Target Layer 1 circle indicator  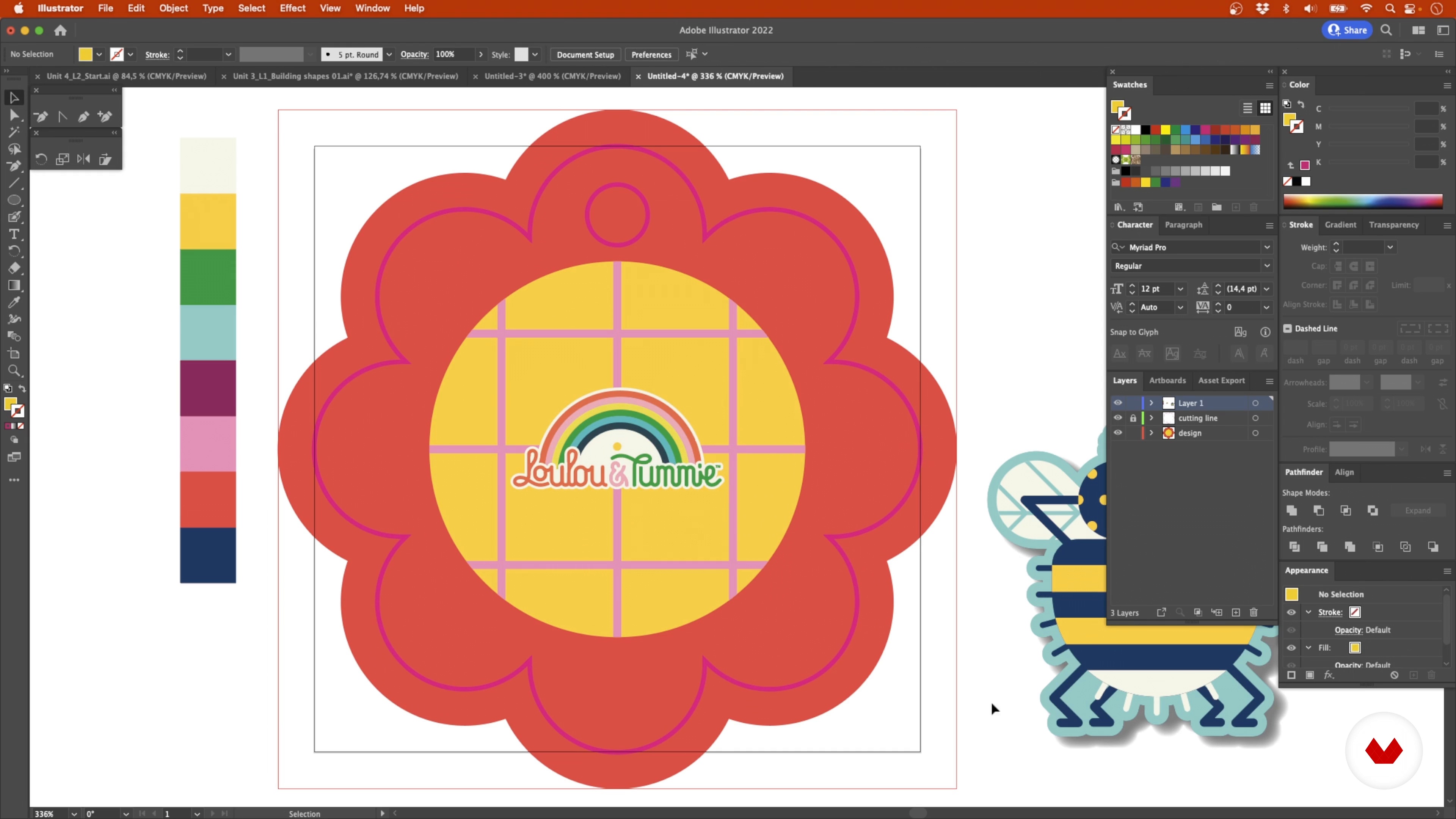1255,403
